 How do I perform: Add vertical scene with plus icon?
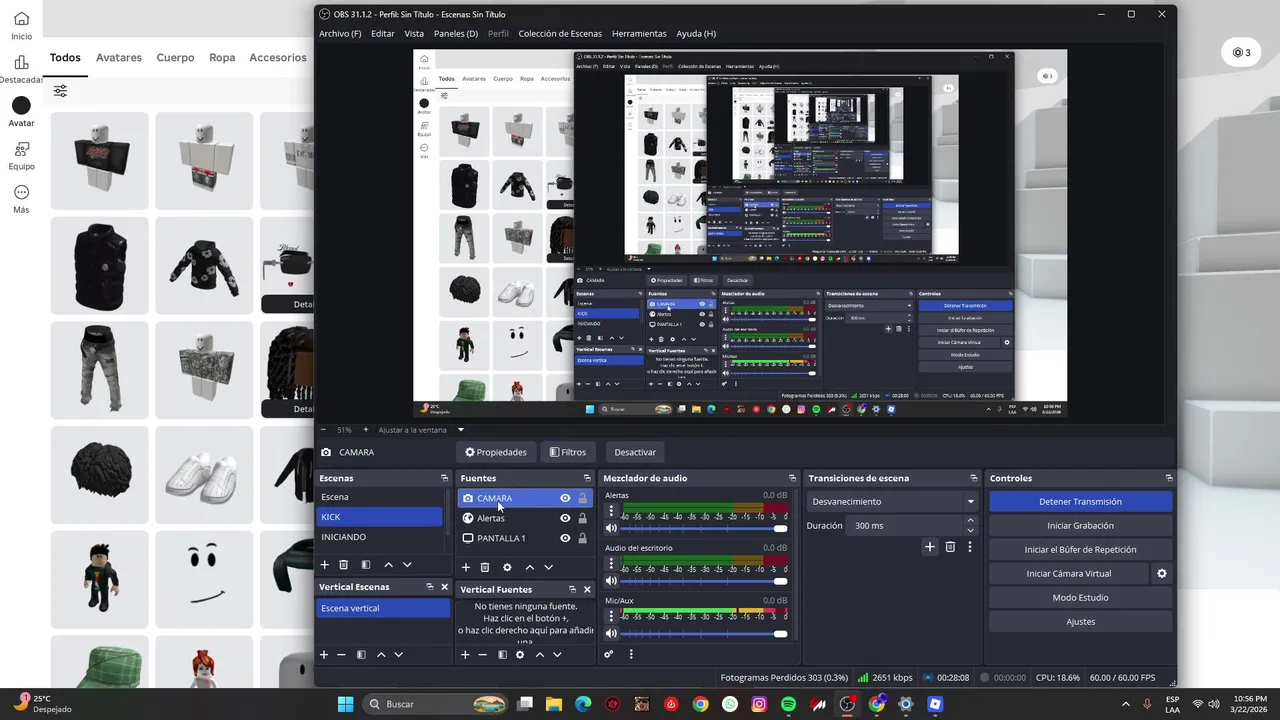[x=324, y=654]
